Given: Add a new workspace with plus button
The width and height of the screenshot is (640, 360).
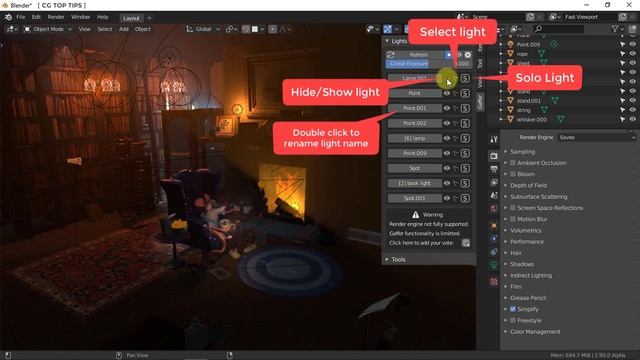Looking at the screenshot, I should [149, 18].
